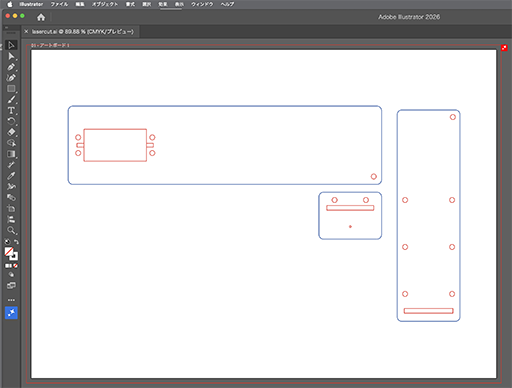The height and width of the screenshot is (388, 512).
Task: Select the tool icon directly below the Eyedropper
Action: [11, 187]
